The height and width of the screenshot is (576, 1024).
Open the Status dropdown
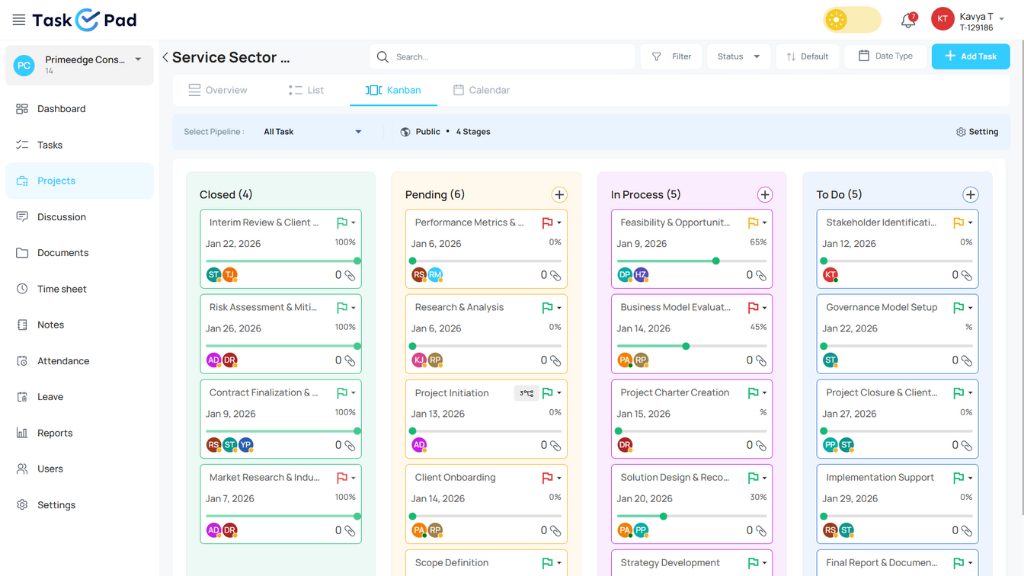coord(738,57)
